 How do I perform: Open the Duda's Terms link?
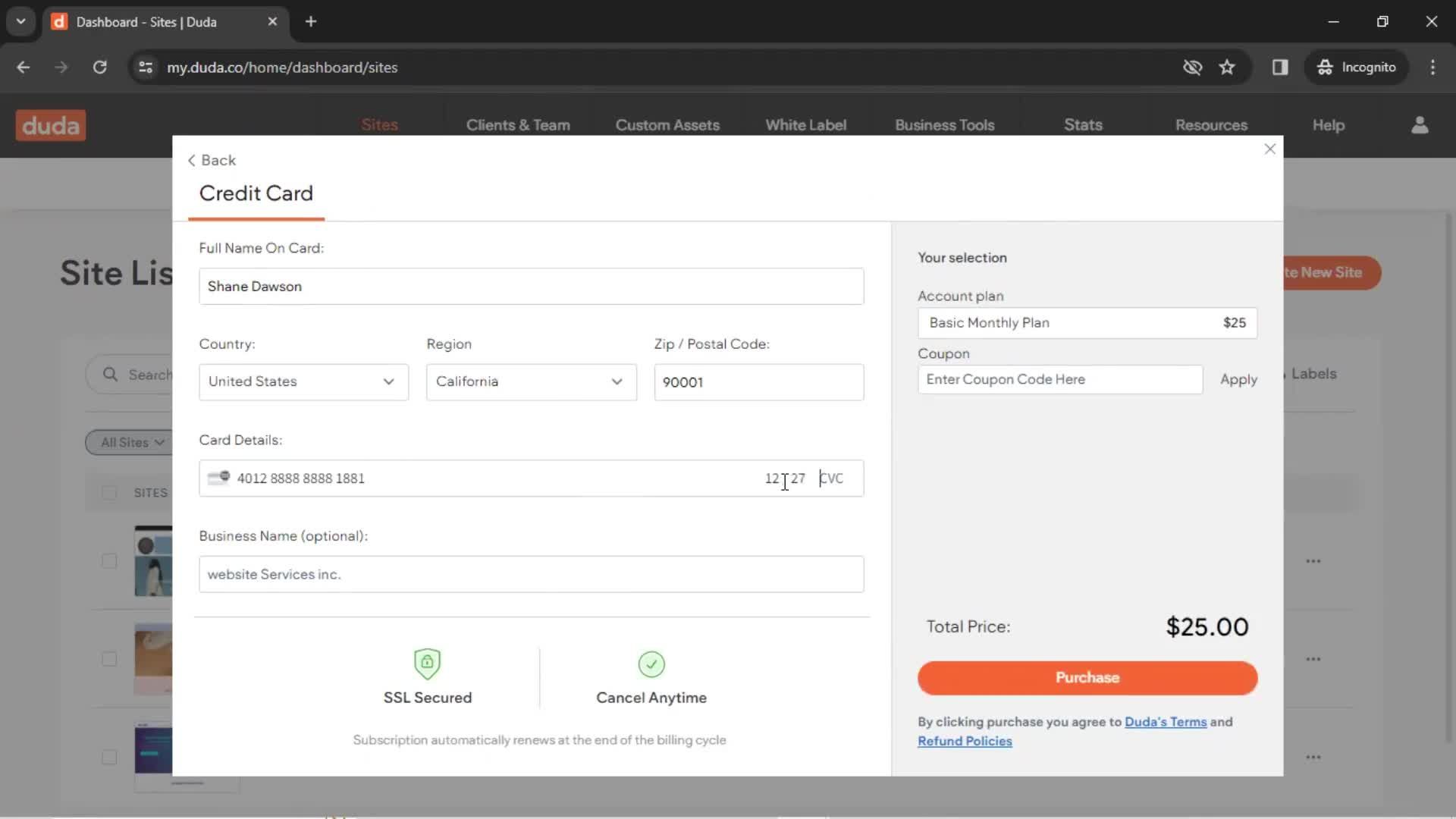(x=1166, y=722)
